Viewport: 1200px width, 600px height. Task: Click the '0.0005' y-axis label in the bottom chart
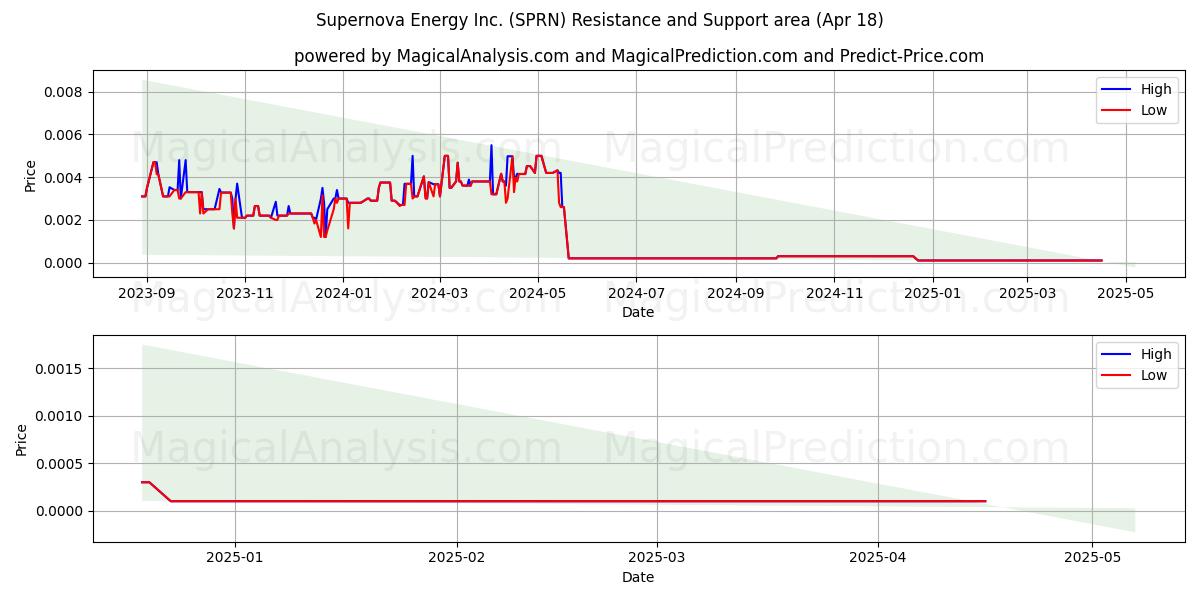61,464
